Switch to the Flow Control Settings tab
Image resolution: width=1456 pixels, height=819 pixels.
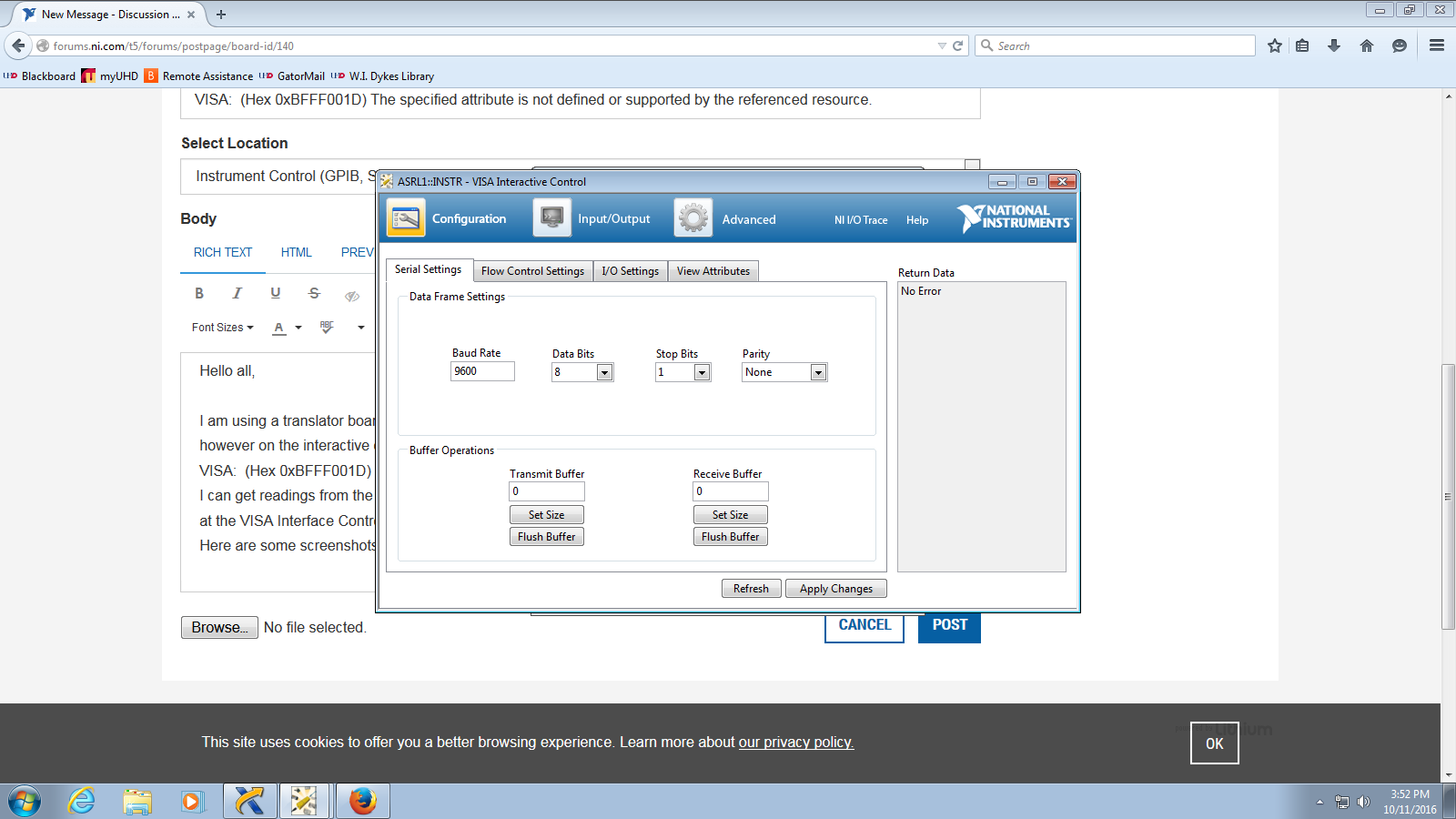pos(532,271)
